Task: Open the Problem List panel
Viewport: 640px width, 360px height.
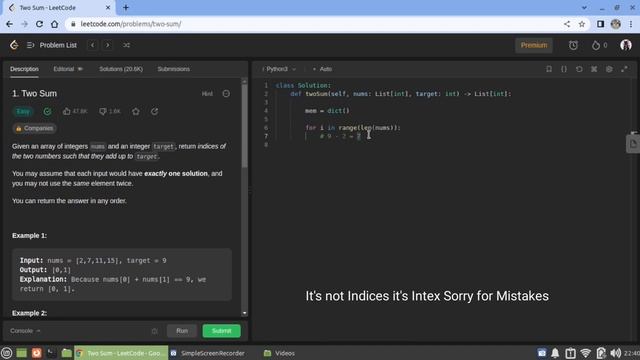Action: (52, 45)
